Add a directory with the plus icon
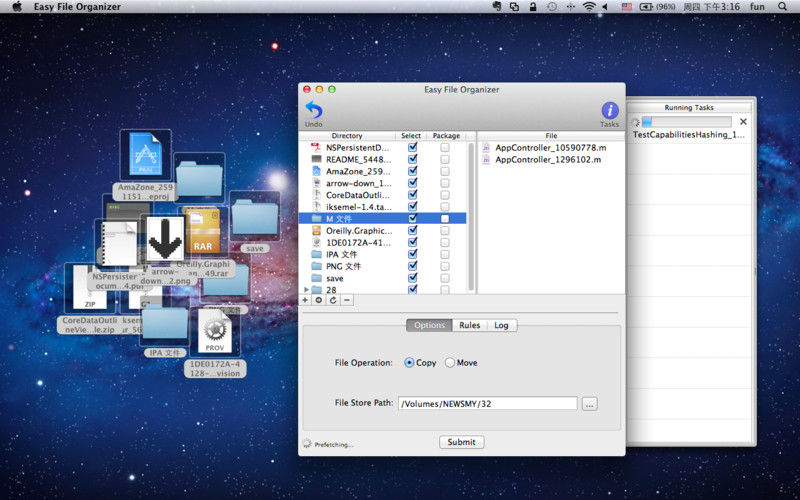This screenshot has height=500, width=800. pyautogui.click(x=305, y=300)
